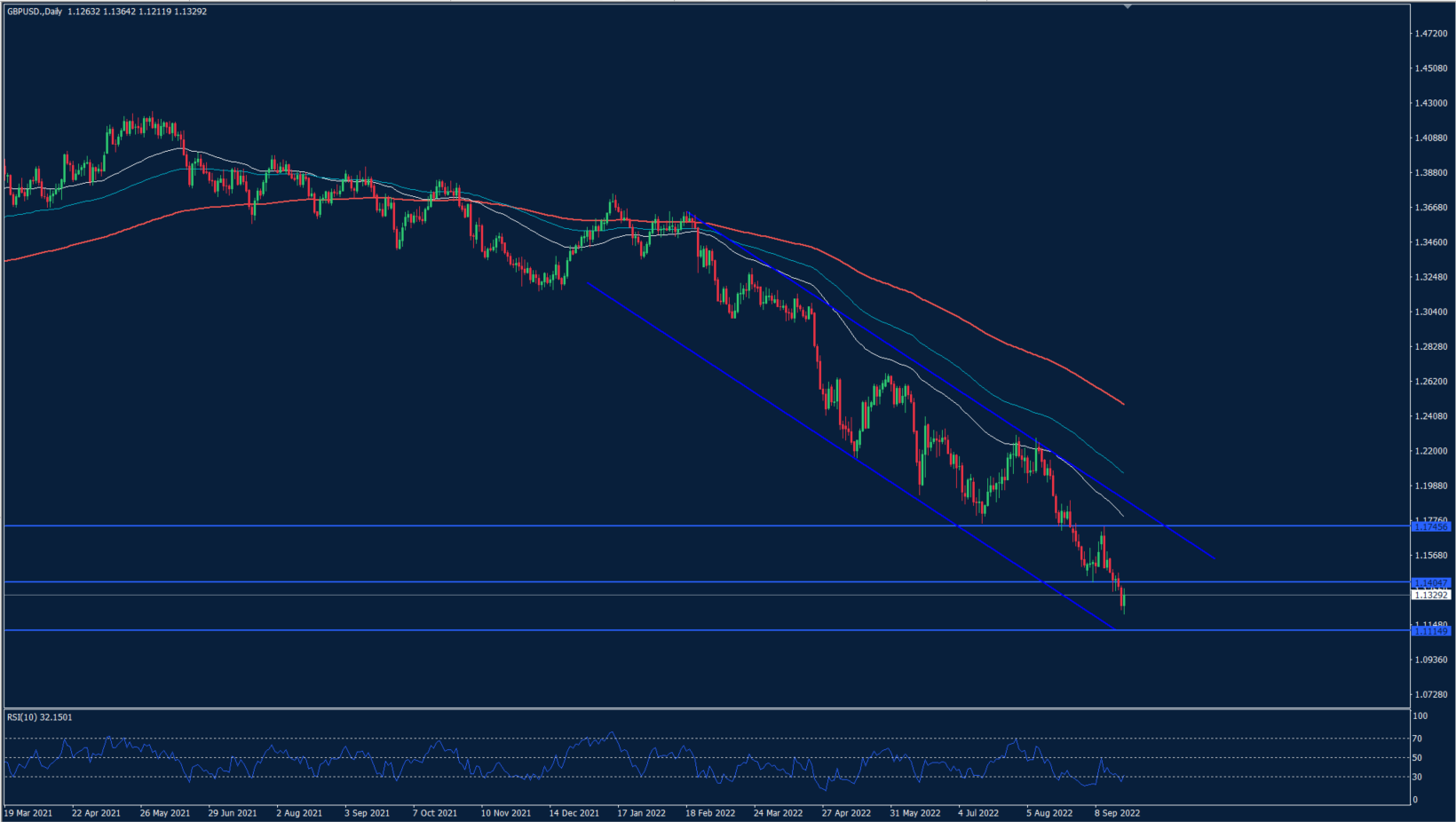This screenshot has height=822, width=1456.
Task: Select the 1.11149 blue price tag
Action: coord(1431,630)
